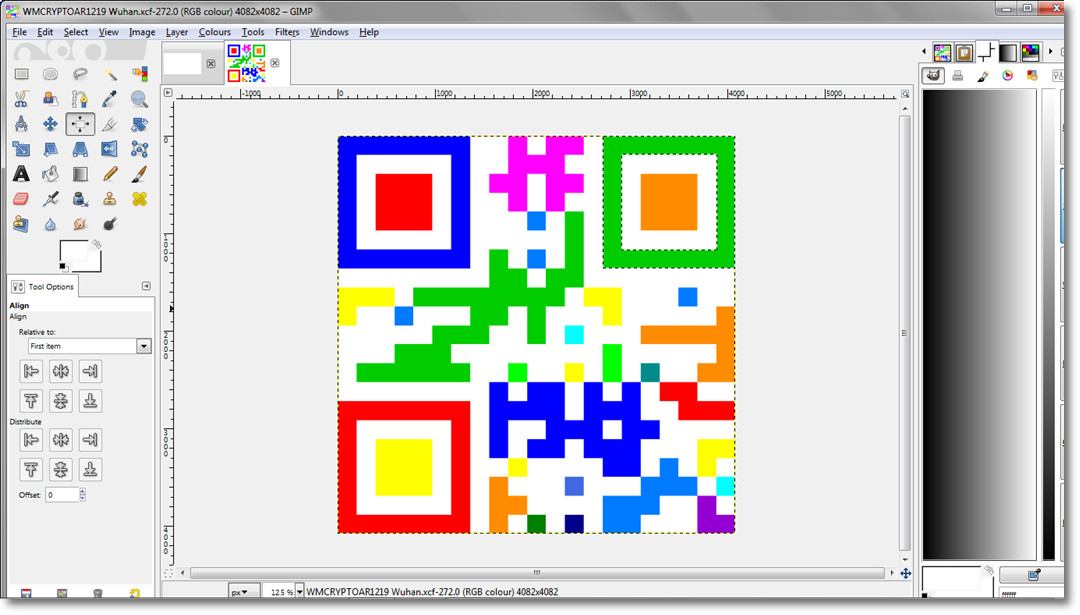
Task: Open the File menu
Action: [19, 32]
